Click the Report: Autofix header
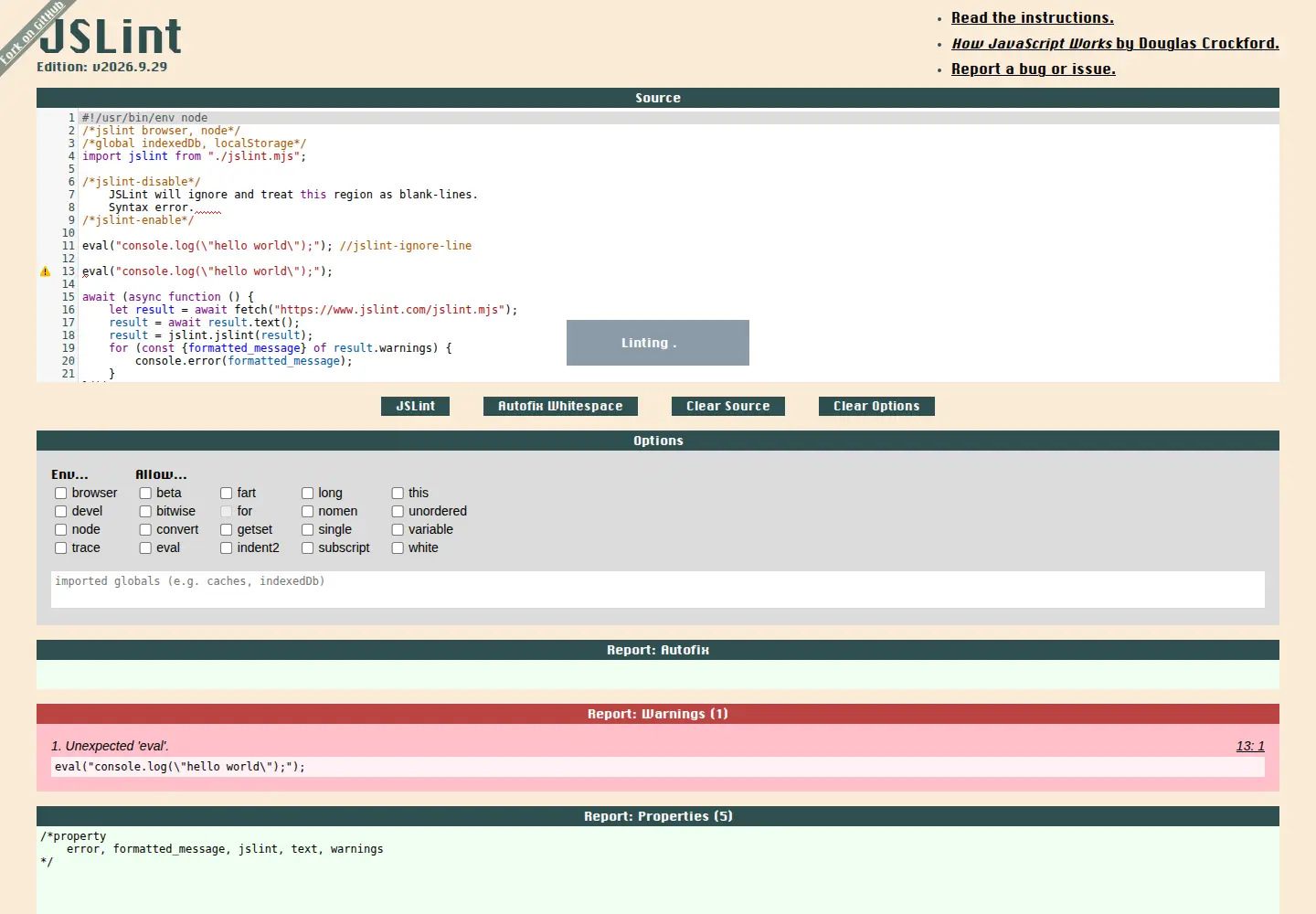The width and height of the screenshot is (1316, 914). click(x=658, y=650)
